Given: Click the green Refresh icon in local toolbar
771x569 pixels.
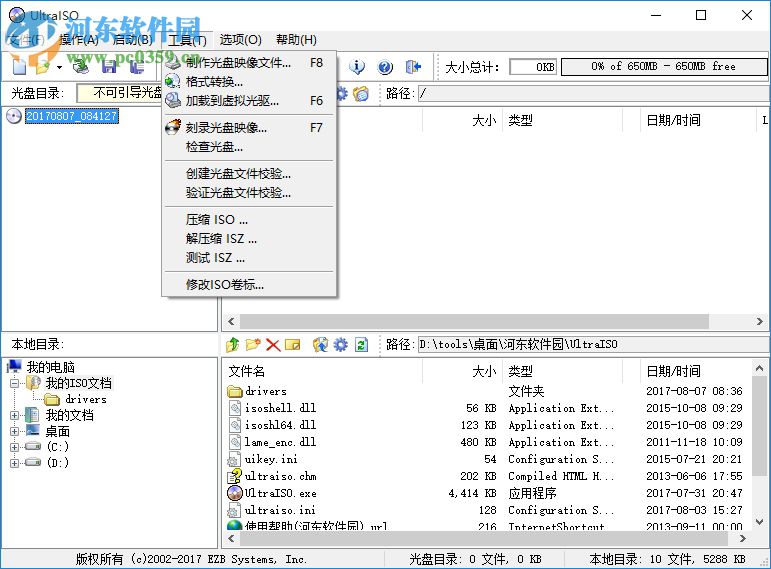Looking at the screenshot, I should 361,345.
